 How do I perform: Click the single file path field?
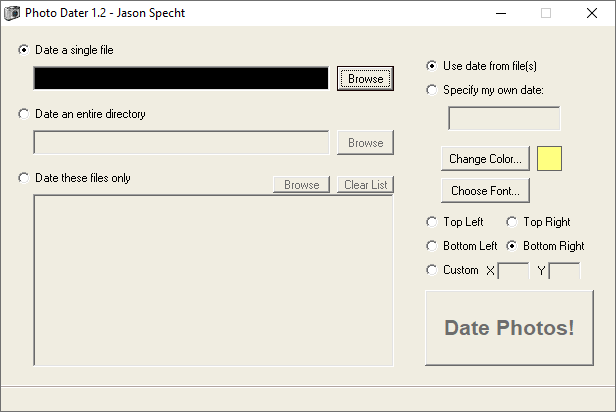point(181,79)
